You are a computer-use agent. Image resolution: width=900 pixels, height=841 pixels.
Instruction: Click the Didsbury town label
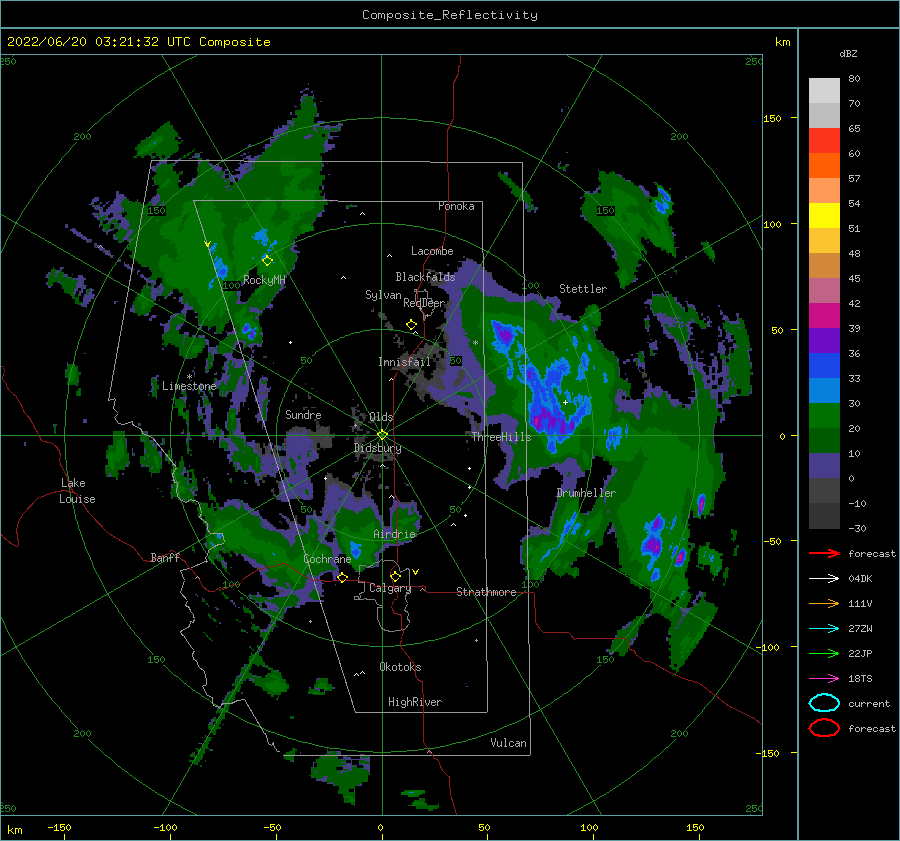(378, 448)
